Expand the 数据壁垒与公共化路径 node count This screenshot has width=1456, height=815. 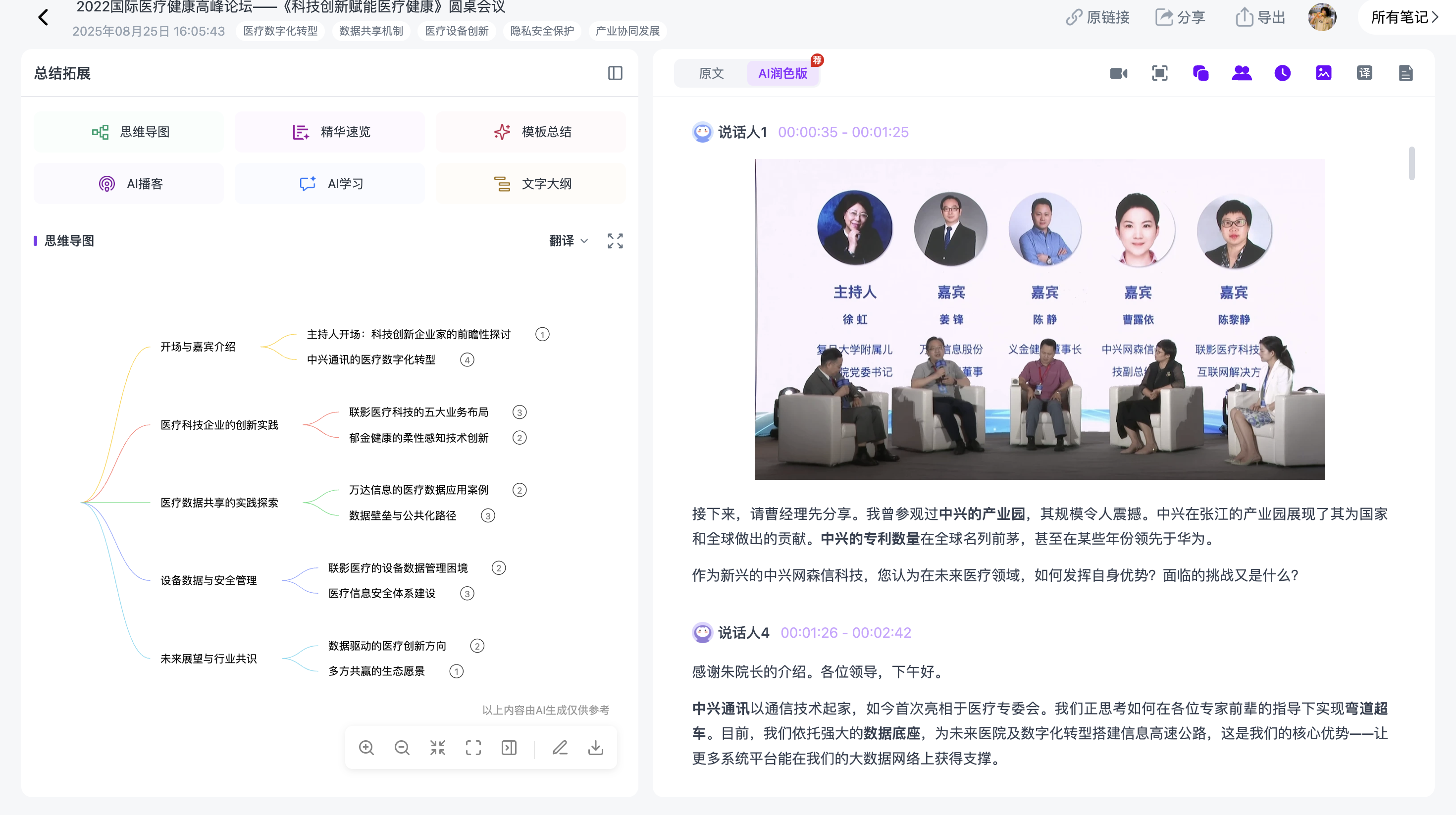[x=488, y=515]
